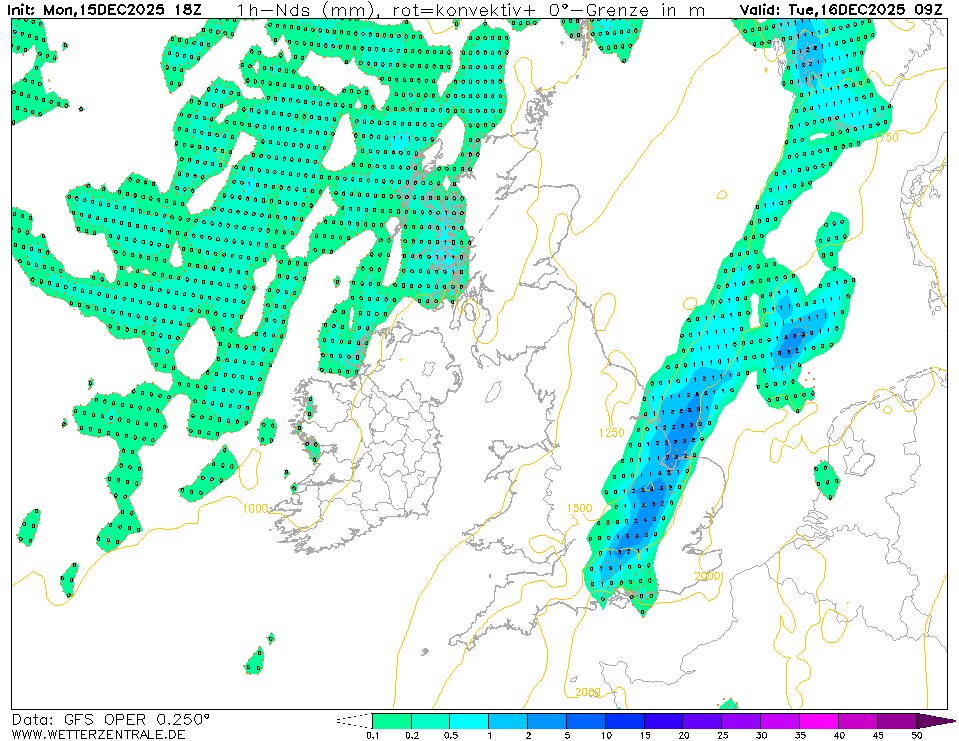Click the 'Data: GFS OPER 0.250°' label
This screenshot has width=959, height=741.
point(111,719)
